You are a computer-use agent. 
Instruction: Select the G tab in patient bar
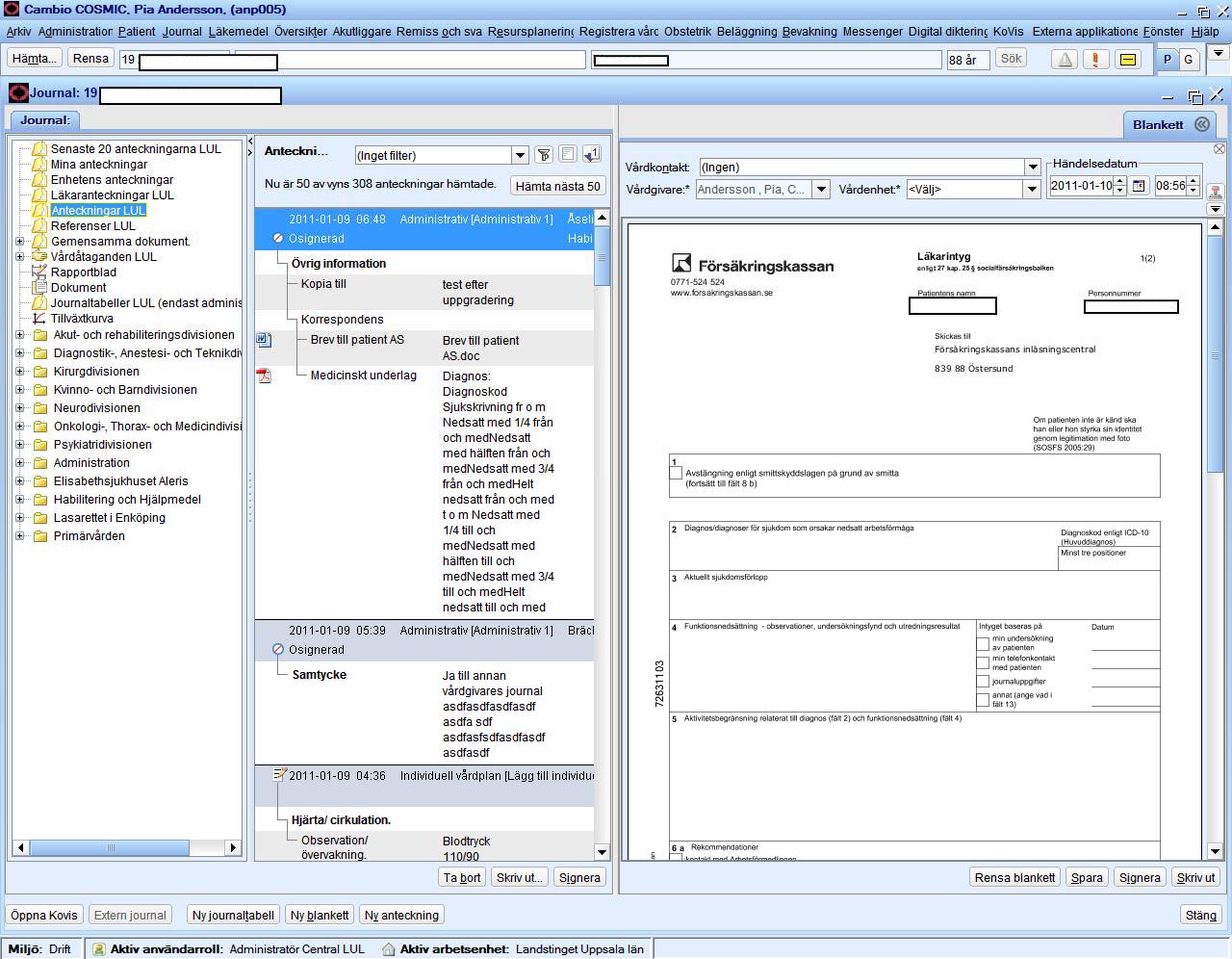tap(1189, 60)
